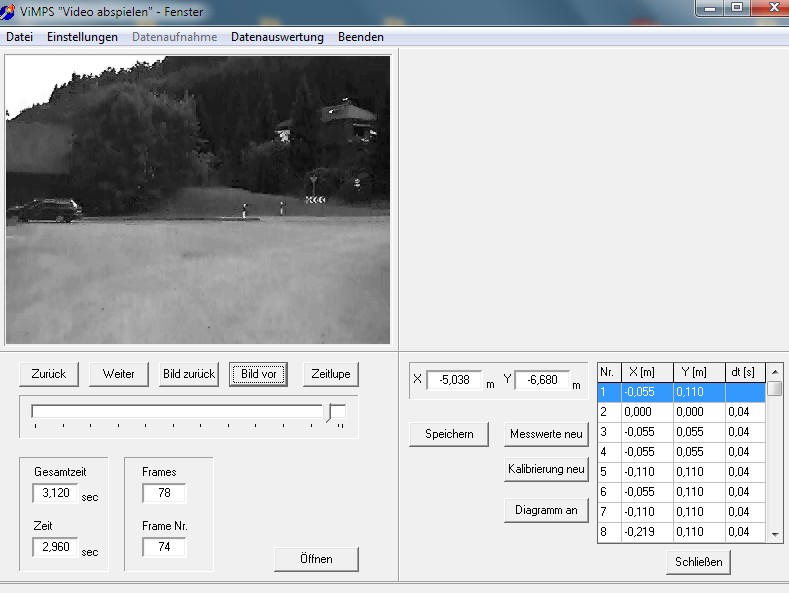Select row 1 in the measurement table
The image size is (789, 593).
tap(681, 392)
